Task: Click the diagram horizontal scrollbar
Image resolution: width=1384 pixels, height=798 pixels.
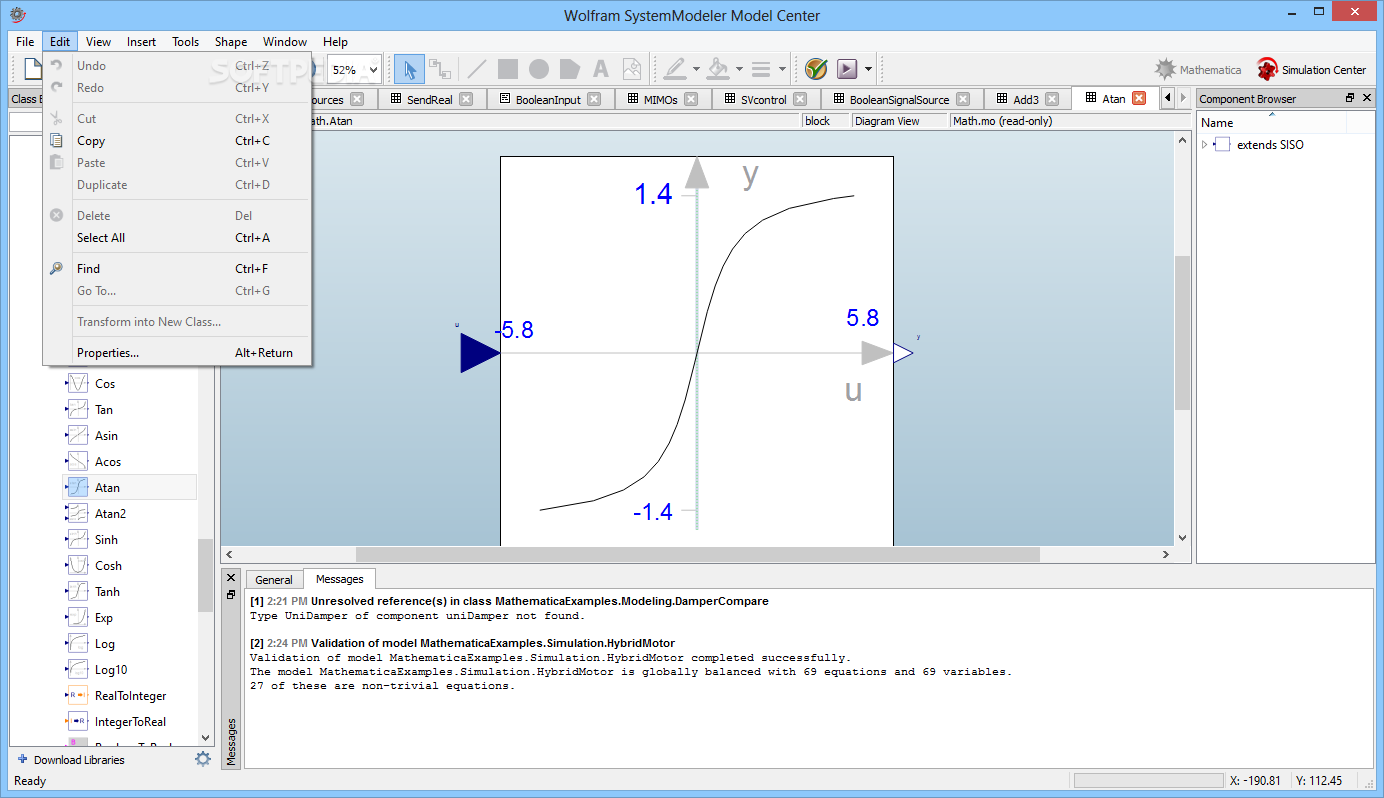Action: (698, 554)
